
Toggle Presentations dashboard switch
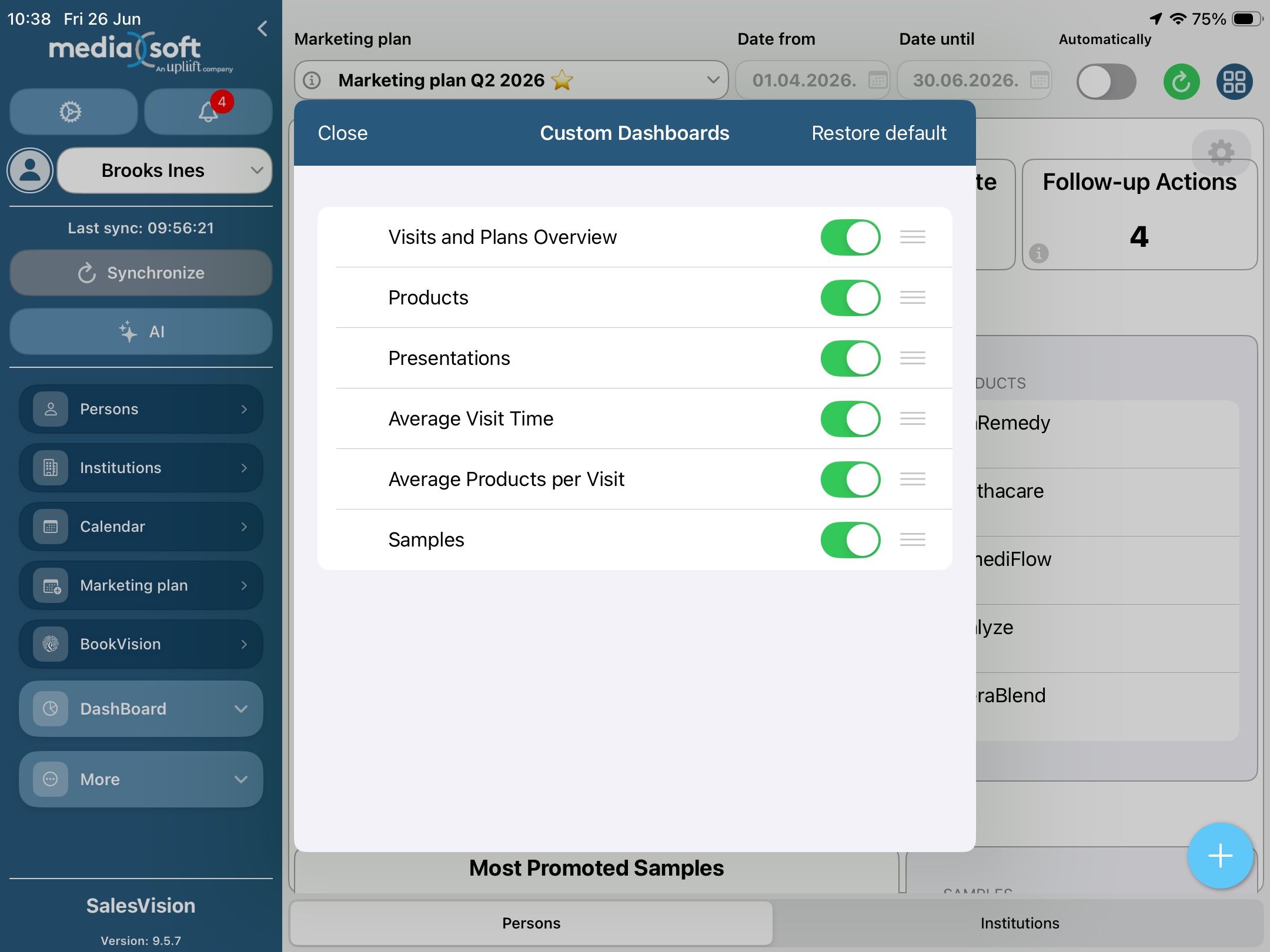pyautogui.click(x=850, y=358)
